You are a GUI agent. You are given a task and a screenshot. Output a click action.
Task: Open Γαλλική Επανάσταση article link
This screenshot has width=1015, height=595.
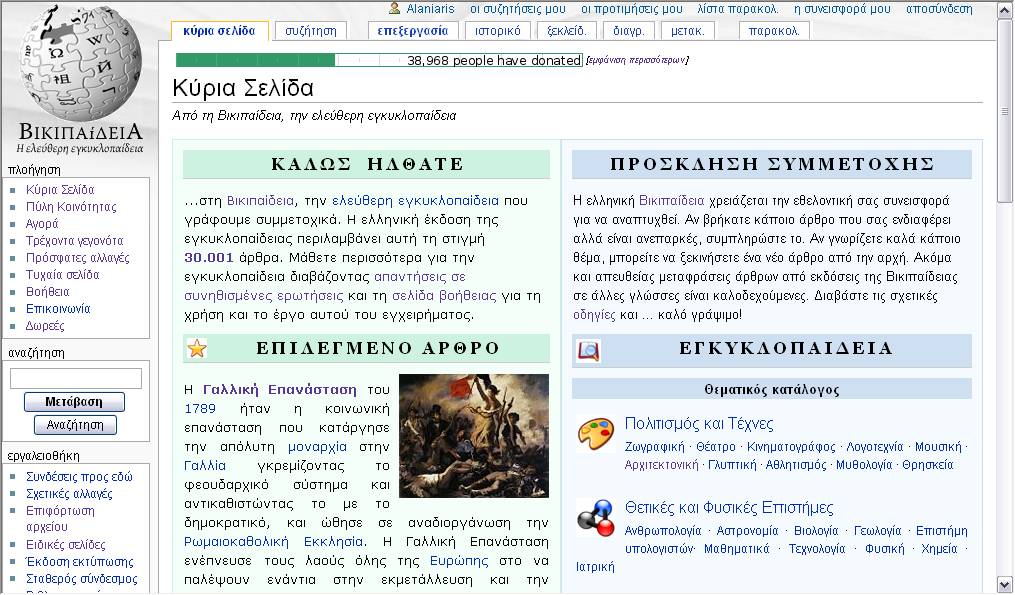(280, 389)
